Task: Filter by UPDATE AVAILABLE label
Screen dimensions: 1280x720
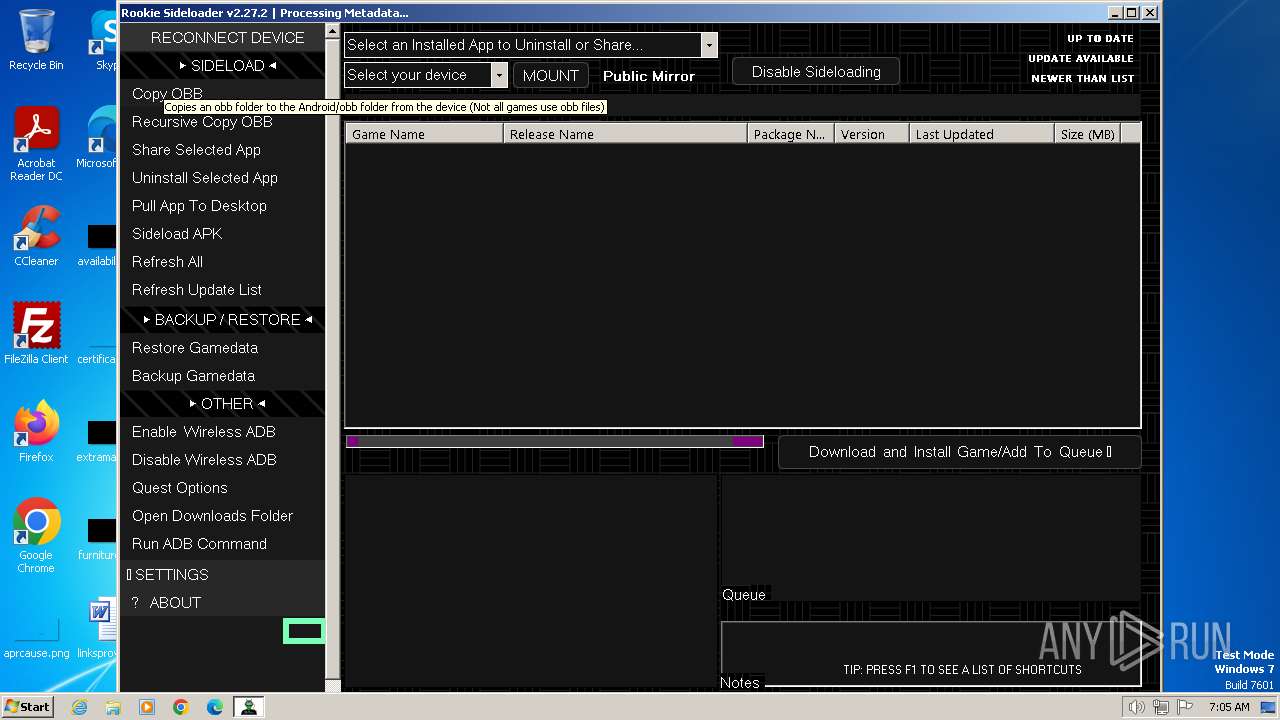Action: [1081, 59]
